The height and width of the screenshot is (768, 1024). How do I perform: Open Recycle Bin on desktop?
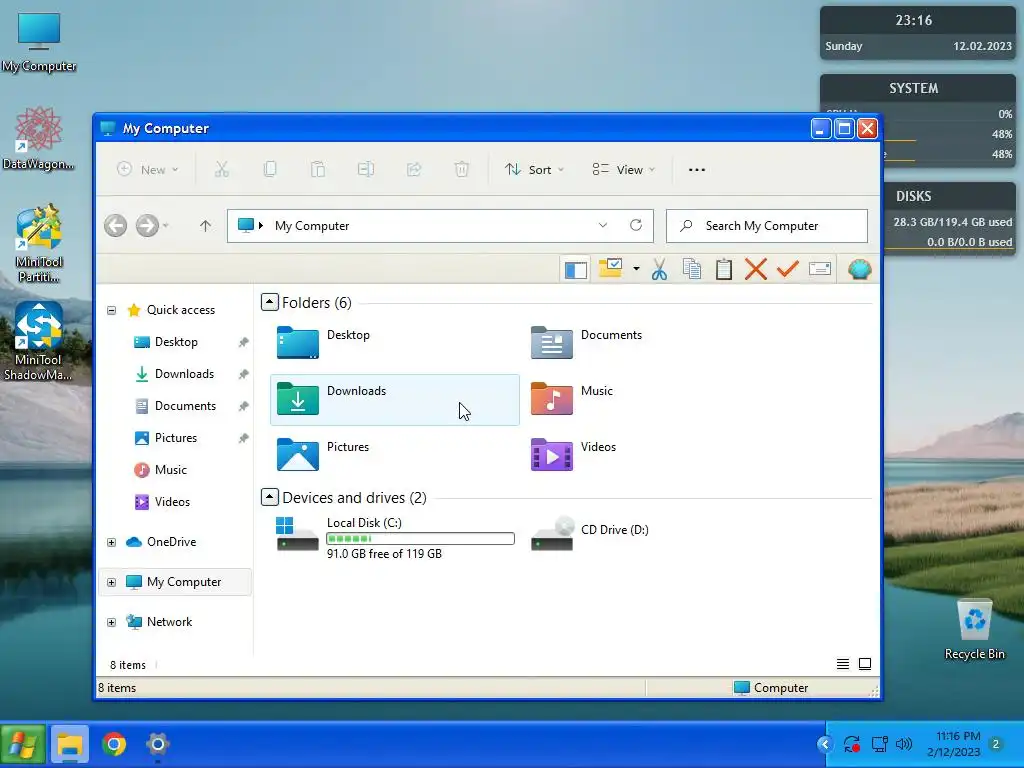click(x=974, y=630)
